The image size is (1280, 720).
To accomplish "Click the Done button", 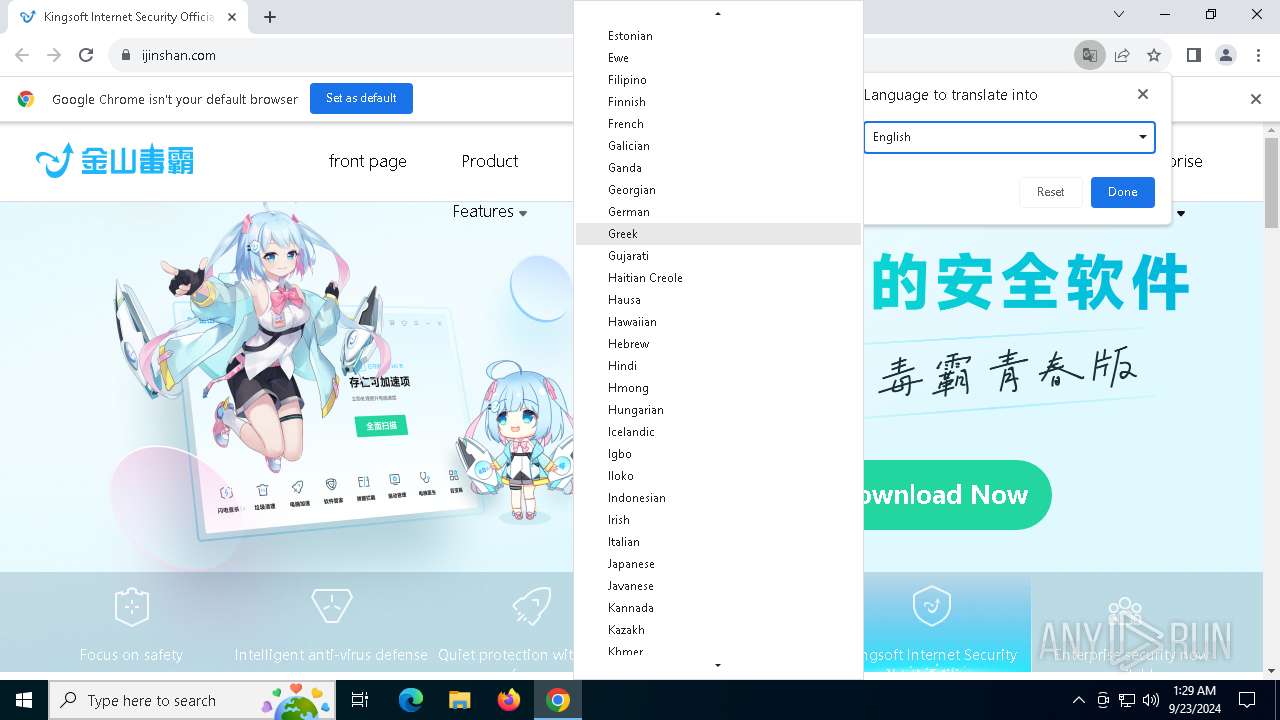I will click(1122, 192).
